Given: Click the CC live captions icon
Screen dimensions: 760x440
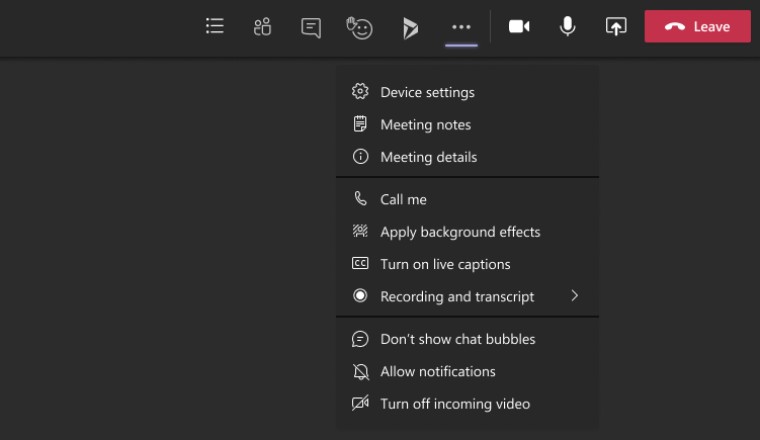Looking at the screenshot, I should (360, 263).
